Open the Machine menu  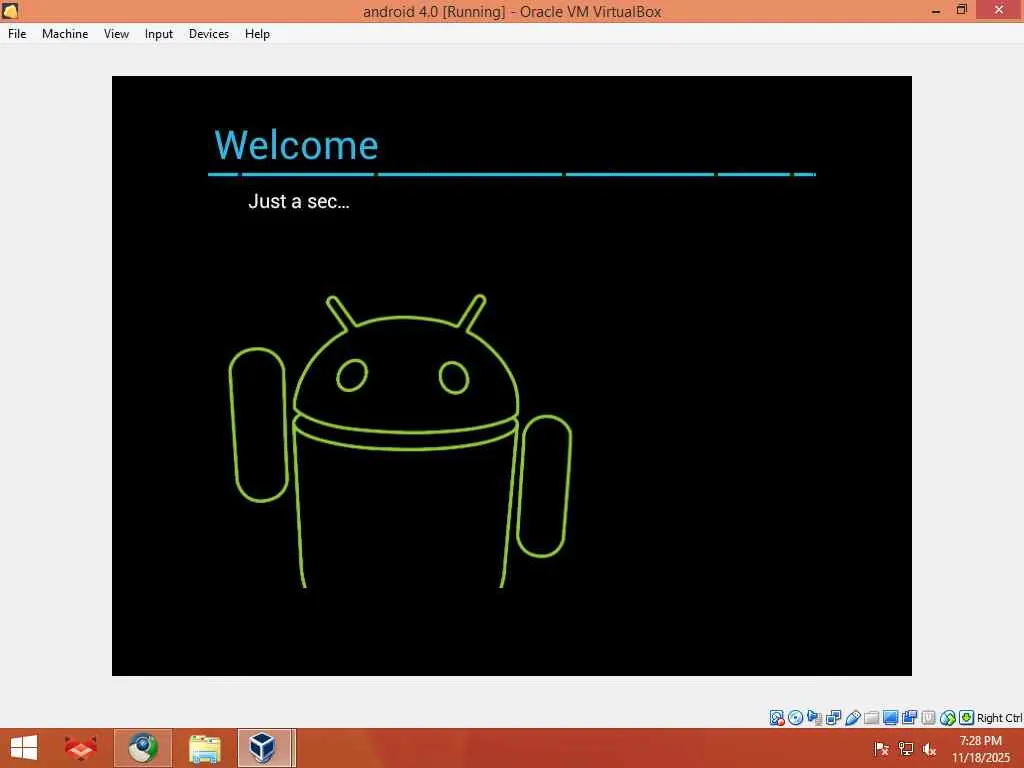click(65, 34)
